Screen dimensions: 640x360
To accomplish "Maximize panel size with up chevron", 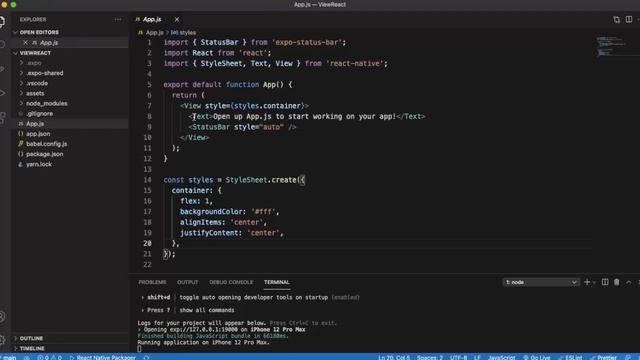I will (629, 282).
